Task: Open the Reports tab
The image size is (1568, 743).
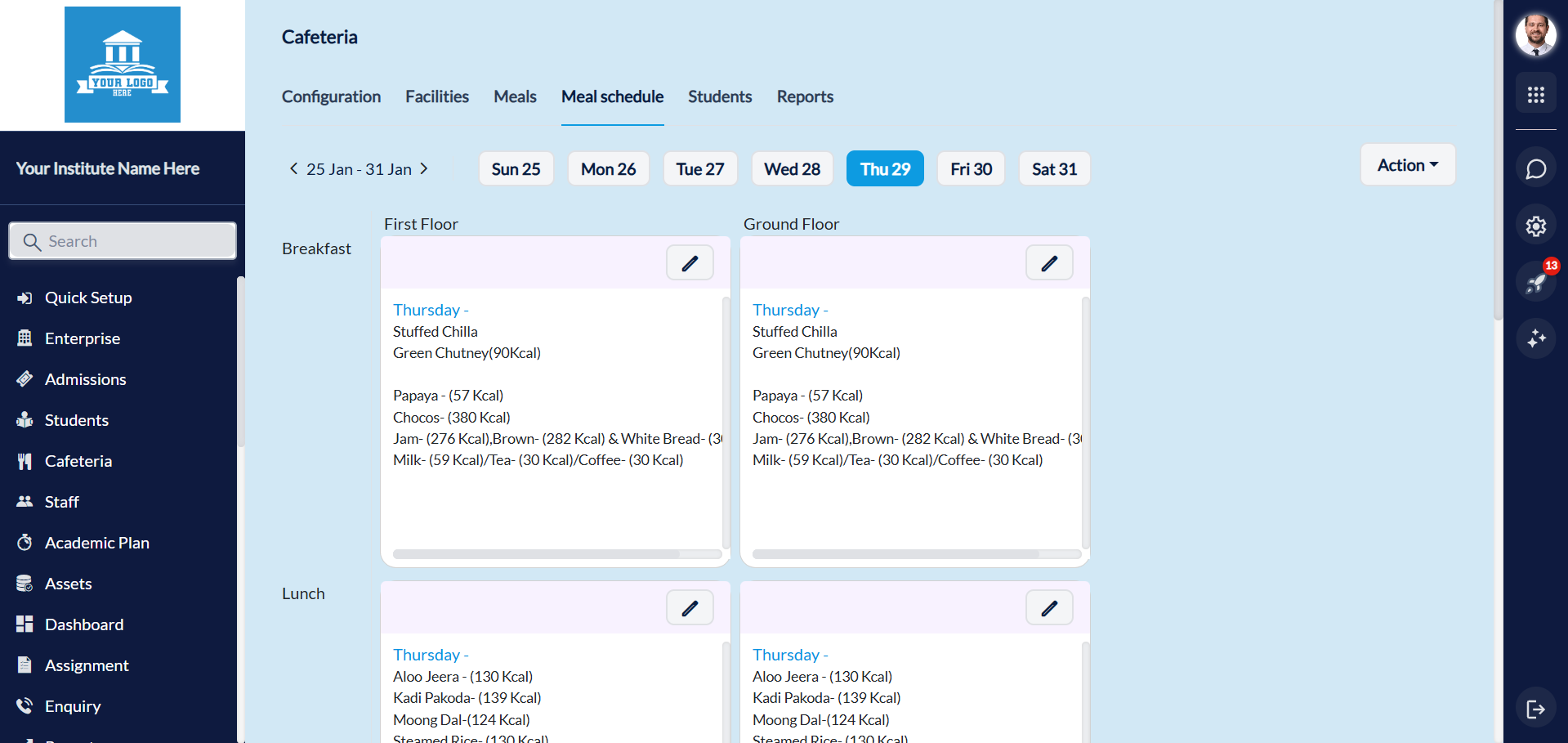Action: (x=805, y=96)
